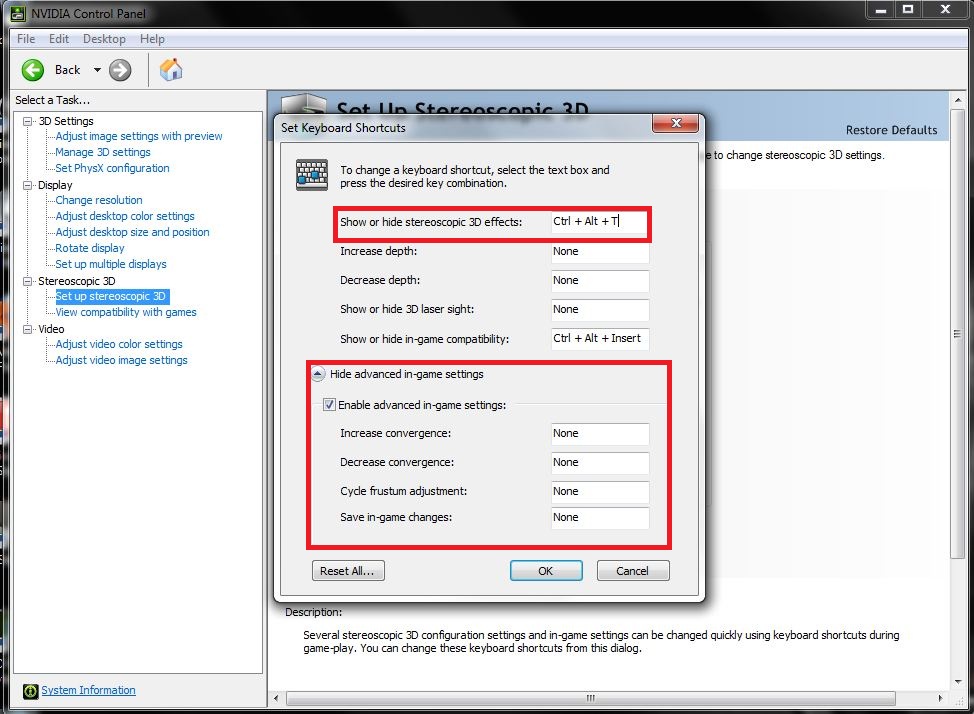Click the green Back arrow icon
This screenshot has width=974, height=714.
click(33, 70)
